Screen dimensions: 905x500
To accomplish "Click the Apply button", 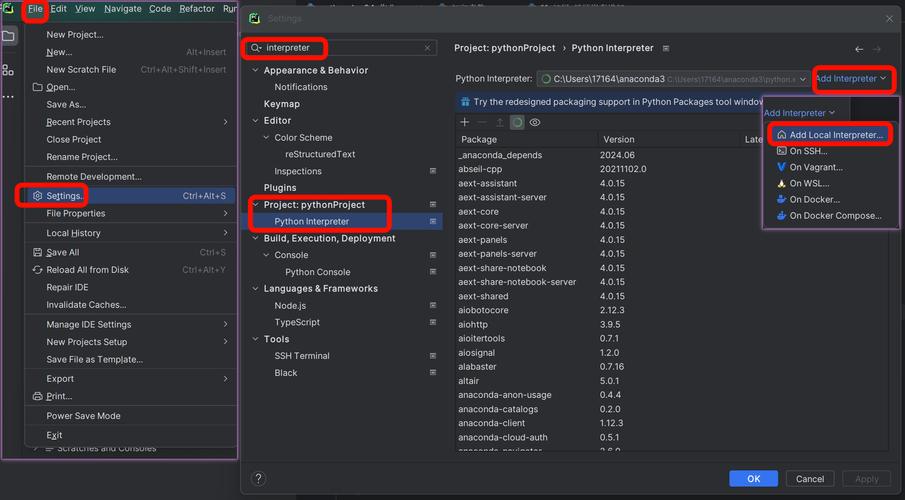I will click(866, 479).
